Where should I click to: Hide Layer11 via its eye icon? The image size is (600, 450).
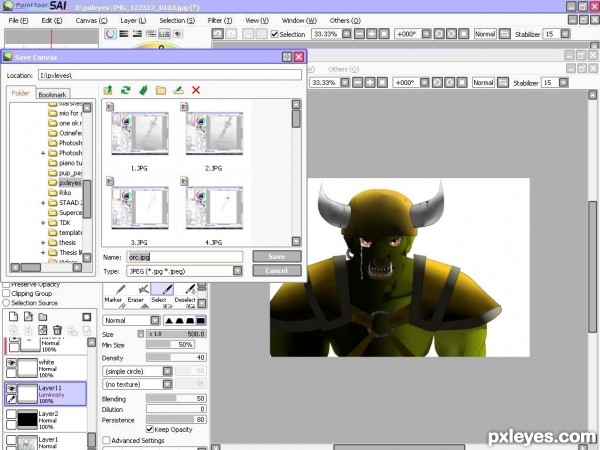tap(11, 389)
